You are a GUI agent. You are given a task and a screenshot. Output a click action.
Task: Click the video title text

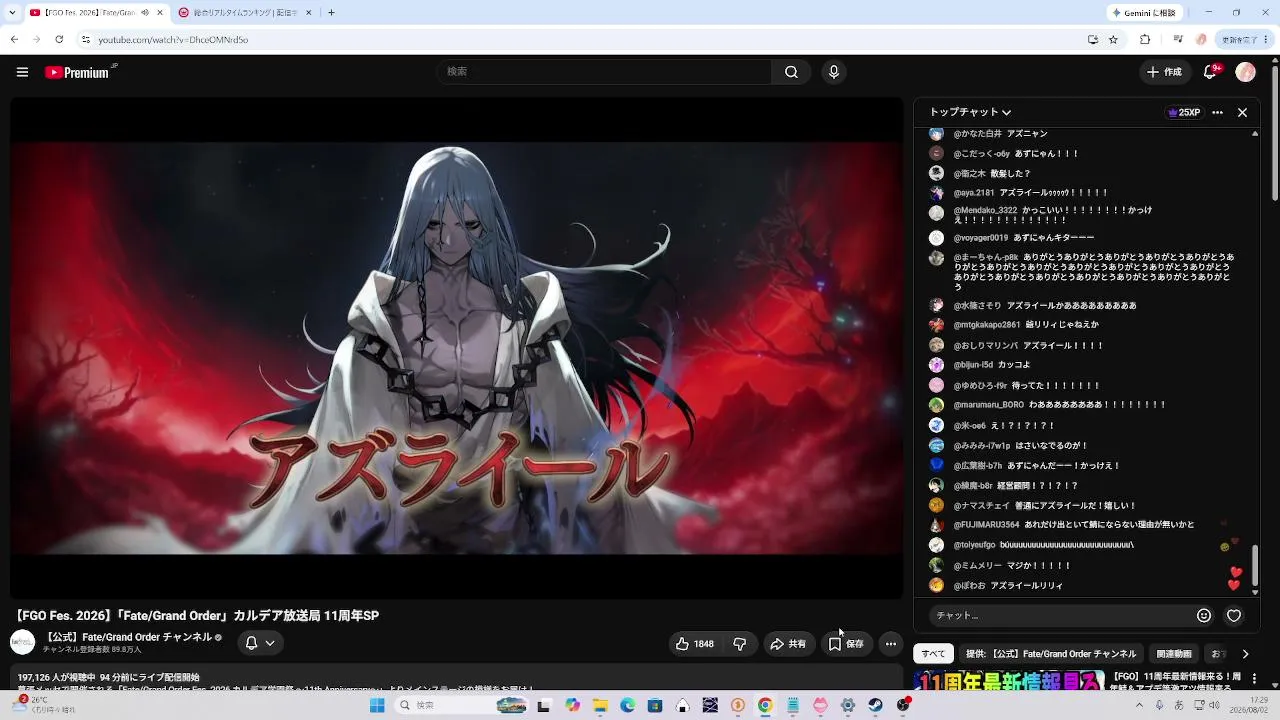pyautogui.click(x=197, y=616)
